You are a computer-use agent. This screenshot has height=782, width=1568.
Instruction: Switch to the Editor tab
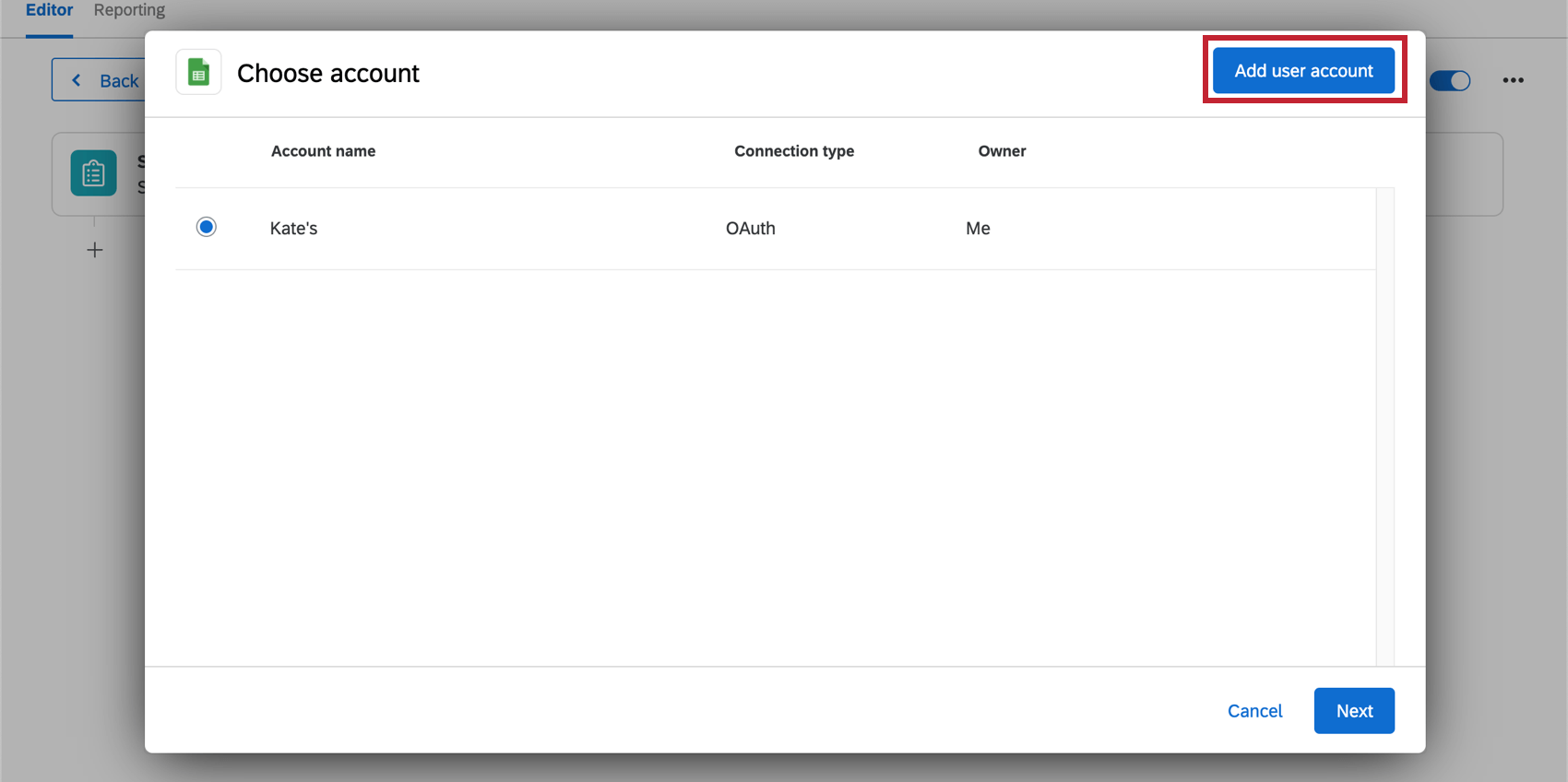[x=49, y=10]
